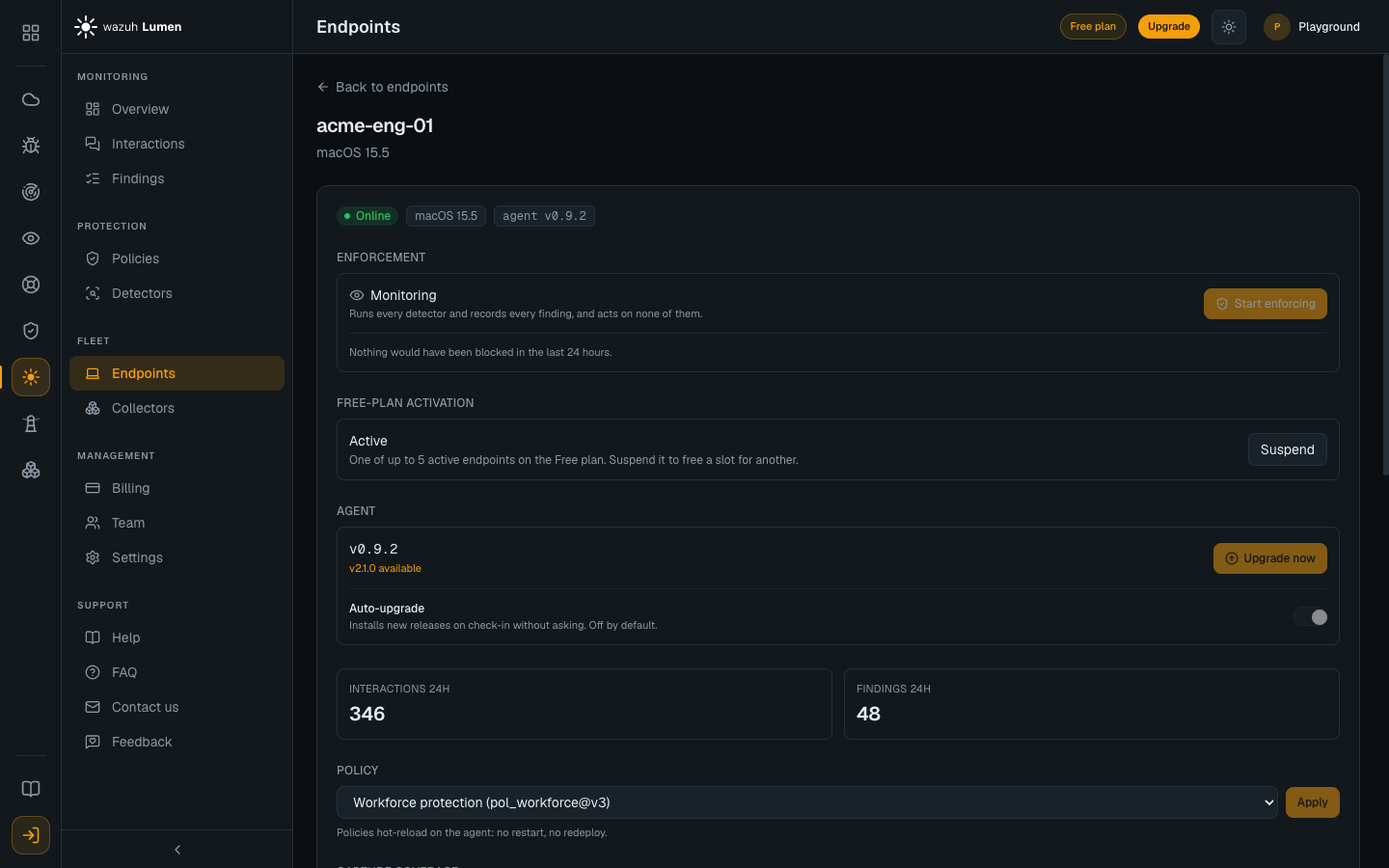The image size is (1389, 868).
Task: Select Endpoints in the Fleet section
Action: point(177,373)
